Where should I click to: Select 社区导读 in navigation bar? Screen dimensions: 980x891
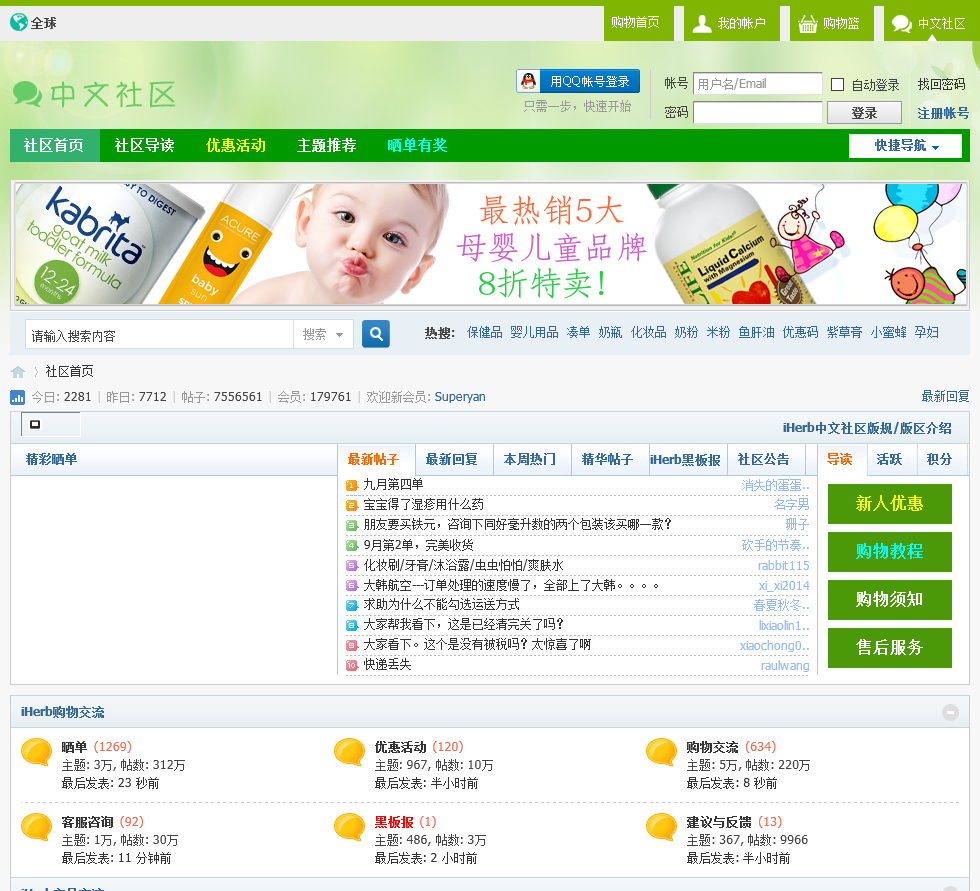point(144,146)
